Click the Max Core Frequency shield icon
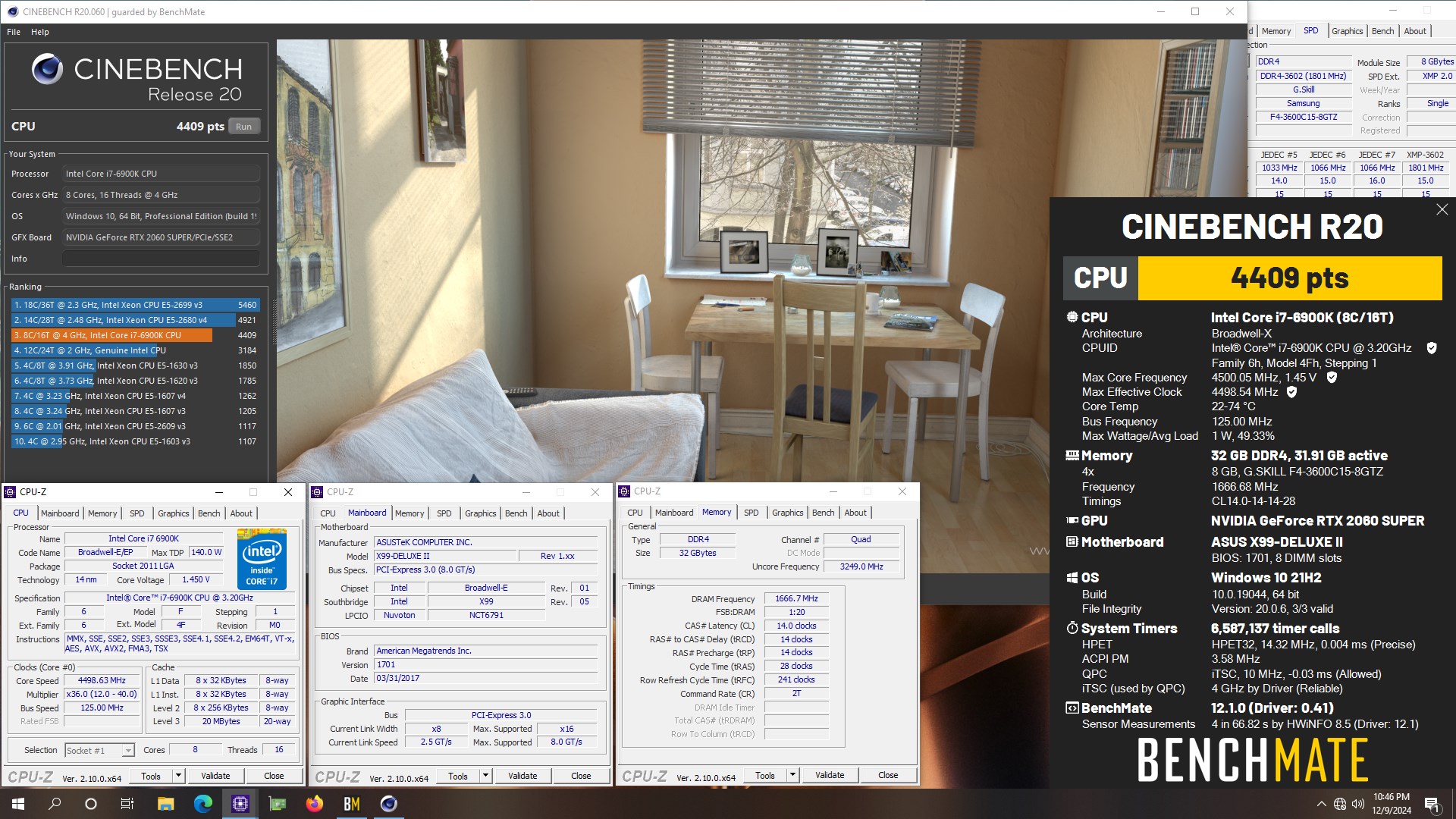1456x819 pixels. pyautogui.click(x=1331, y=377)
